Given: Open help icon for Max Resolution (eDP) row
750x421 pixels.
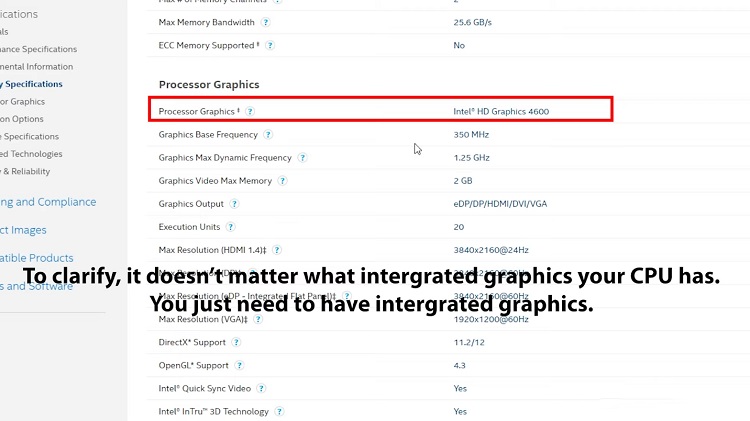Looking at the screenshot, I should click(x=347, y=296).
